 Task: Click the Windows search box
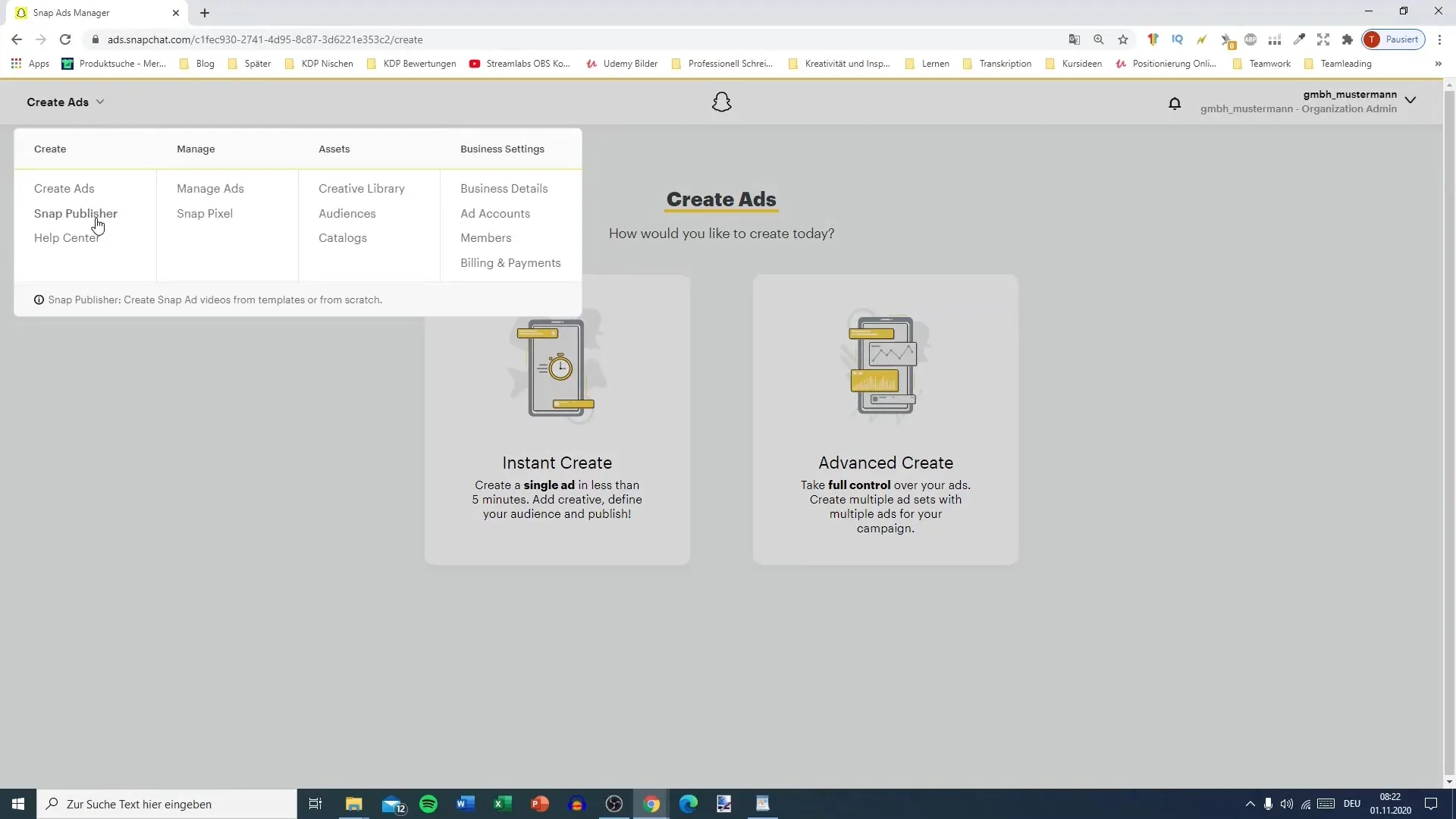(x=167, y=804)
